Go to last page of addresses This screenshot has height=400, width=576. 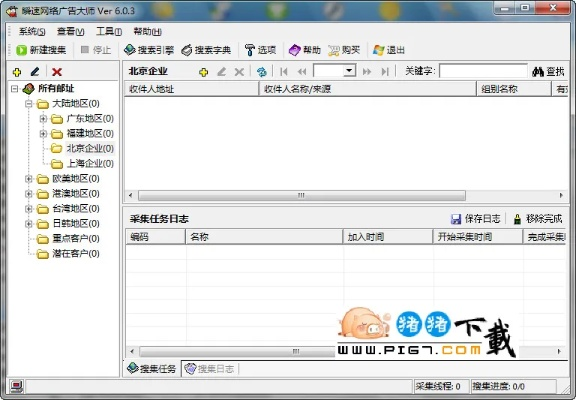385,72
